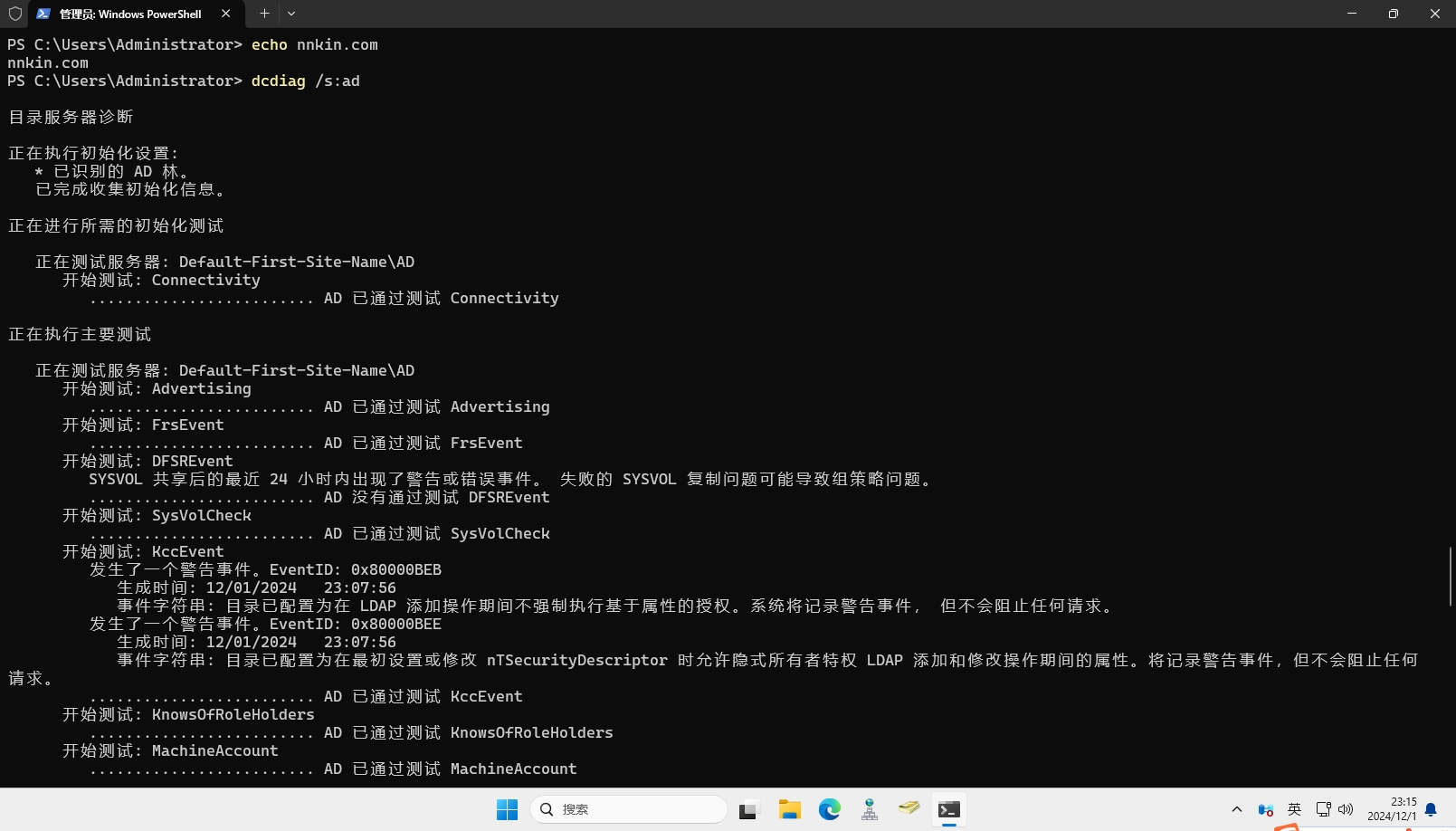The image size is (1456, 831).
Task: Select the Windows PowerShell administrator tab
Action: pos(129,14)
